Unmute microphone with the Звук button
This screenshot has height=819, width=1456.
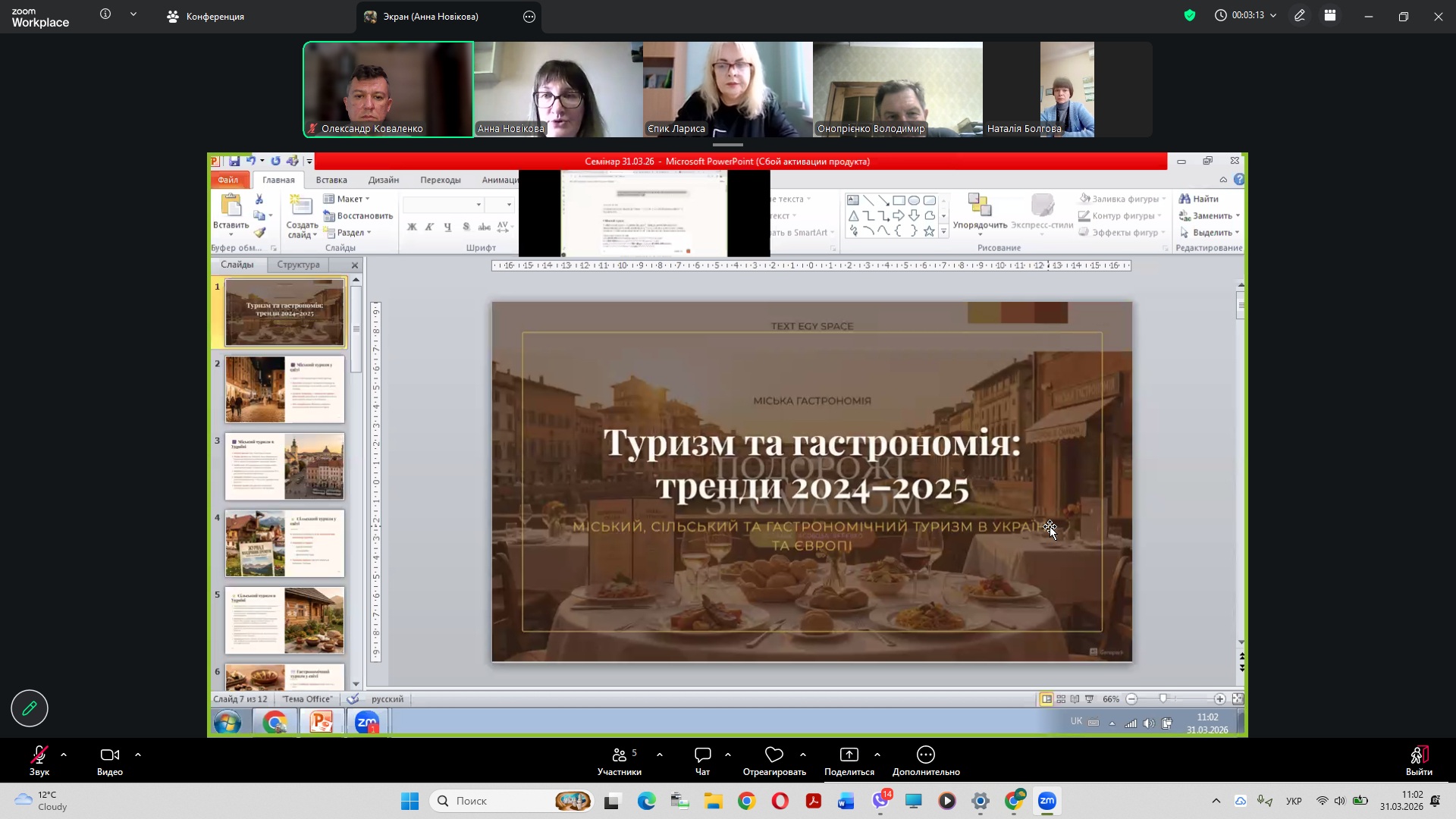(x=39, y=755)
